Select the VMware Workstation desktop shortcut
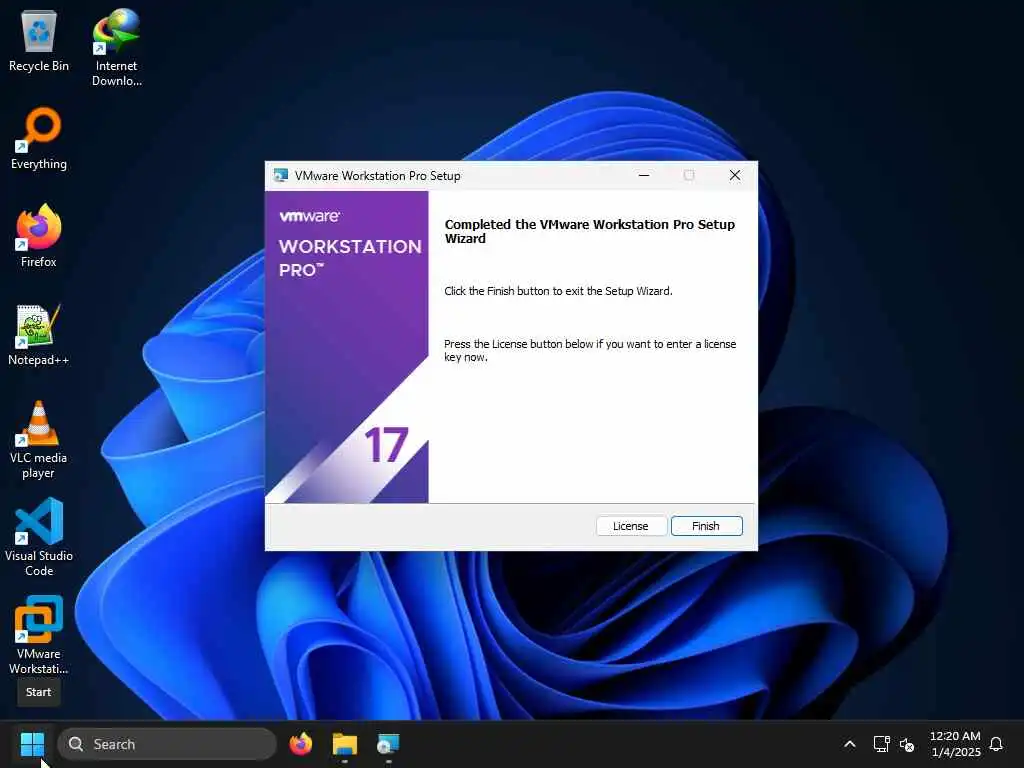Screen dimensions: 1024x768 click(x=39, y=635)
